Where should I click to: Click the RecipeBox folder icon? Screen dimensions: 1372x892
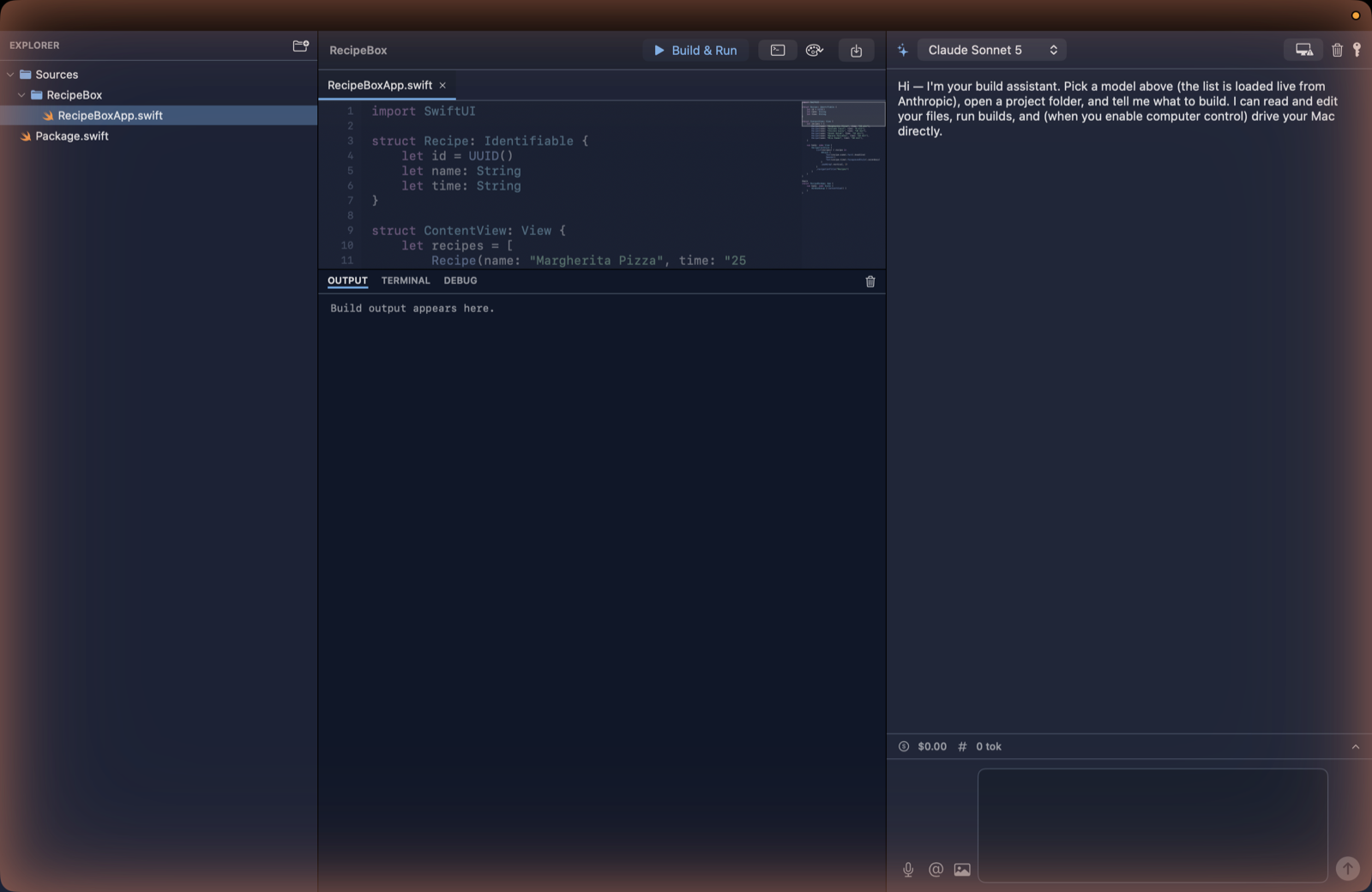(37, 95)
